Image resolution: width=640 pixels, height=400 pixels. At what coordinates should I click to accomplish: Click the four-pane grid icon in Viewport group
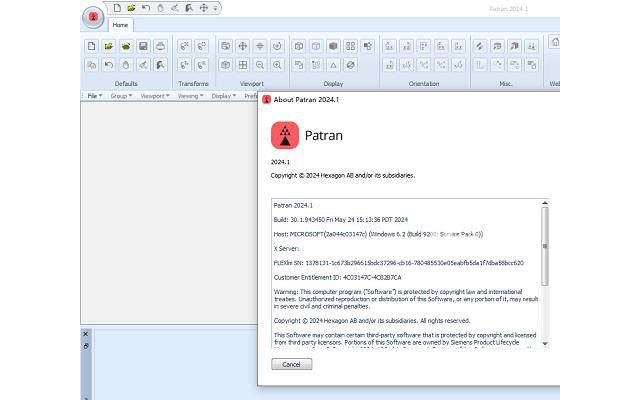coord(243,65)
